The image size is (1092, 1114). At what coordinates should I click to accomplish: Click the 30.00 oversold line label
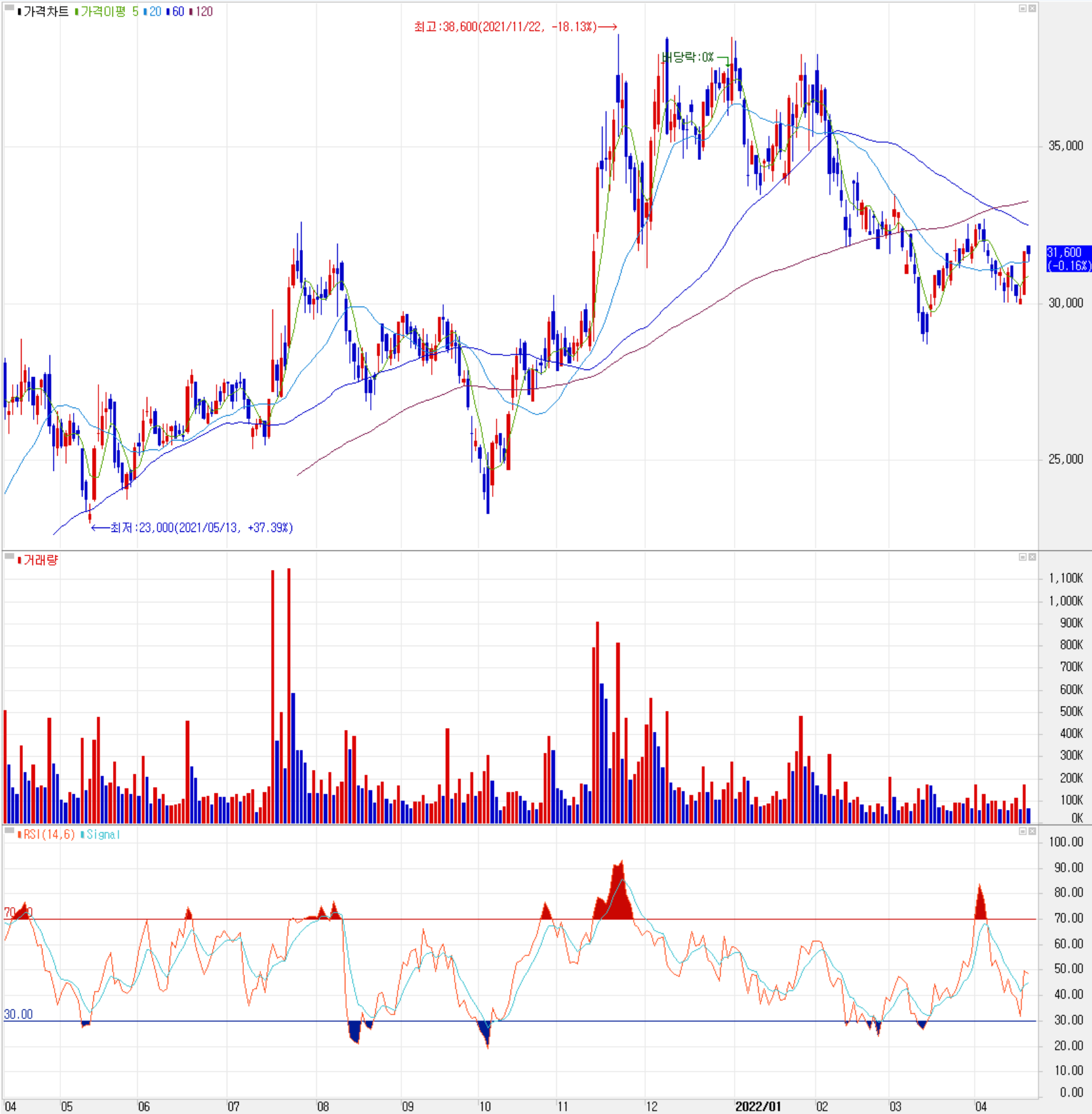[x=18, y=1014]
